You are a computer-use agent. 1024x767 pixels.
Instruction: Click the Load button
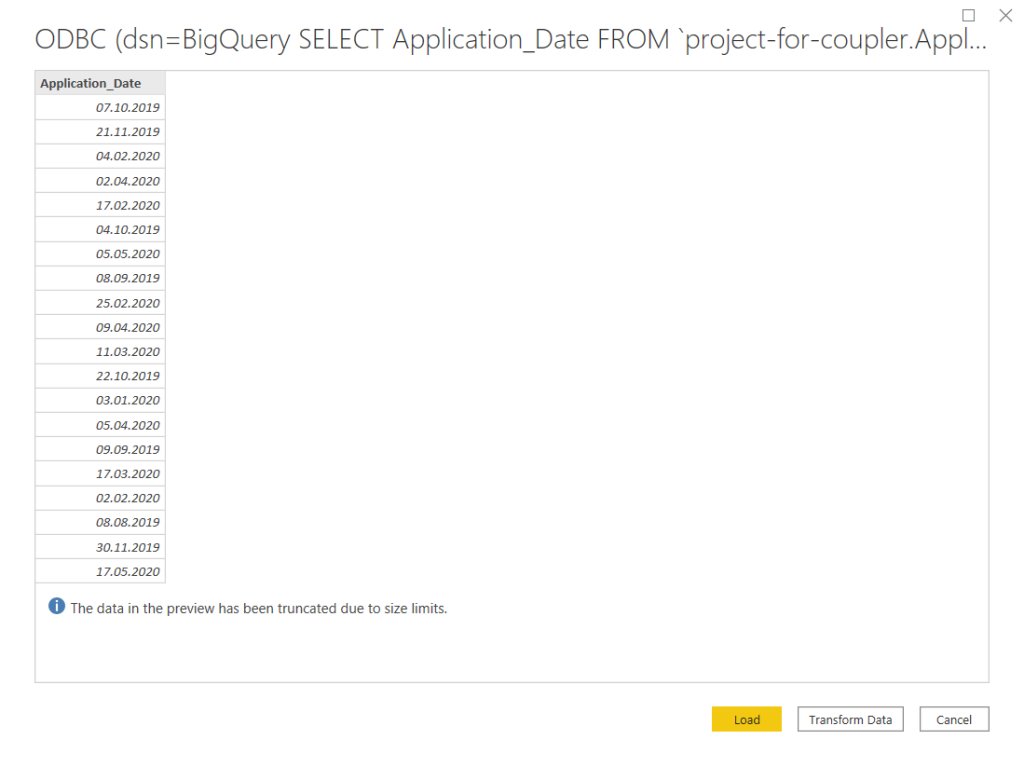tap(746, 719)
